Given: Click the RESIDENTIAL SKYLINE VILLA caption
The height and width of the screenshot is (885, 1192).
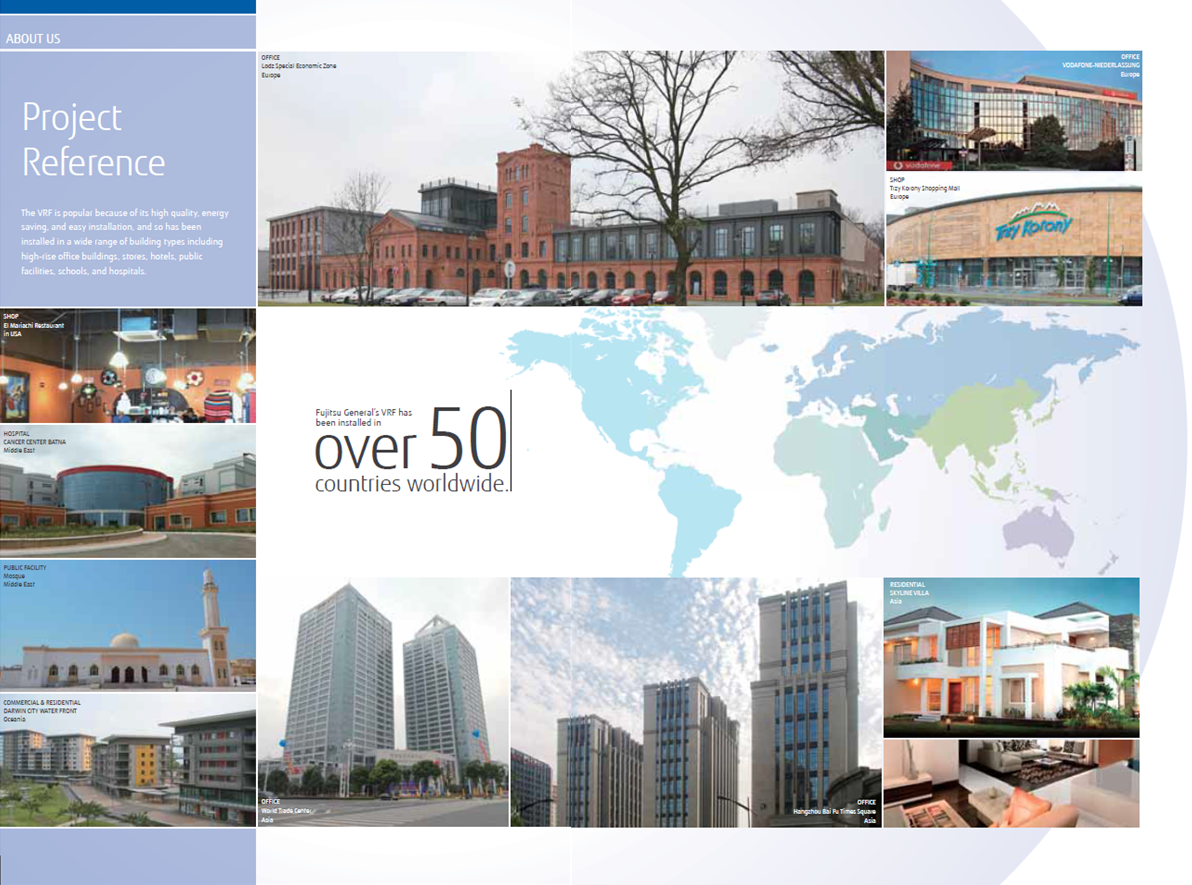Looking at the screenshot, I should 908,592.
